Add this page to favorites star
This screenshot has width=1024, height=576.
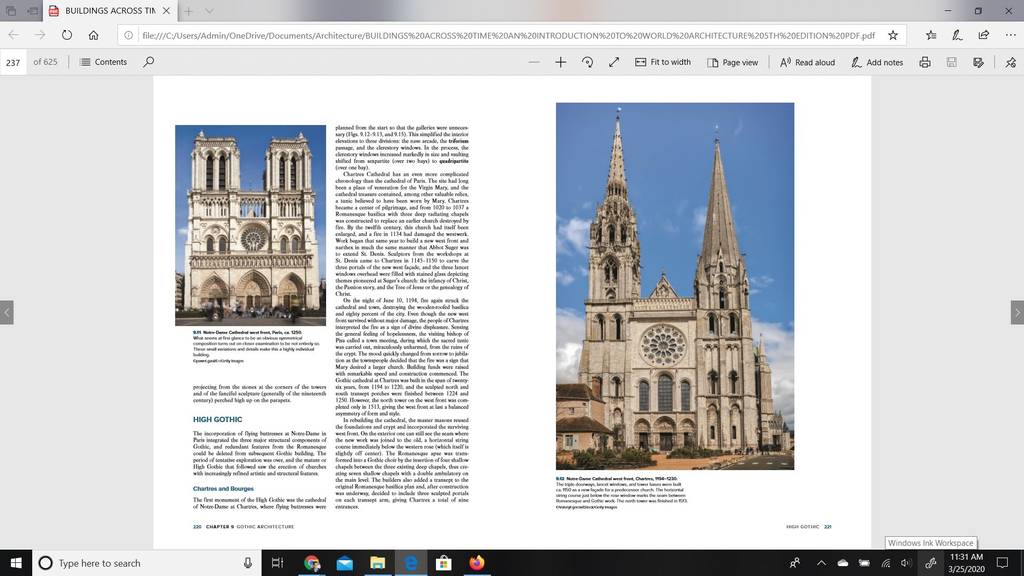pos(893,35)
